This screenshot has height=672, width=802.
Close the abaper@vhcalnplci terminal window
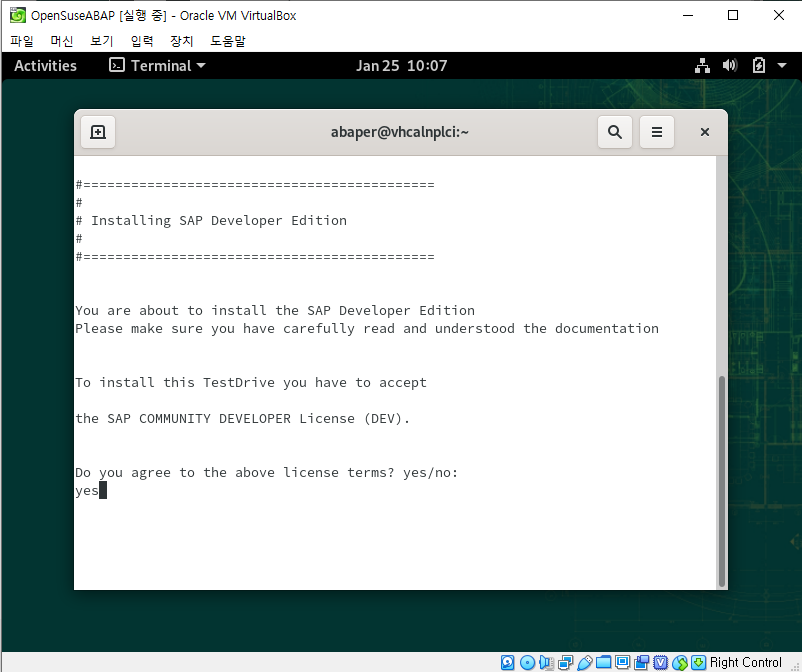704,132
